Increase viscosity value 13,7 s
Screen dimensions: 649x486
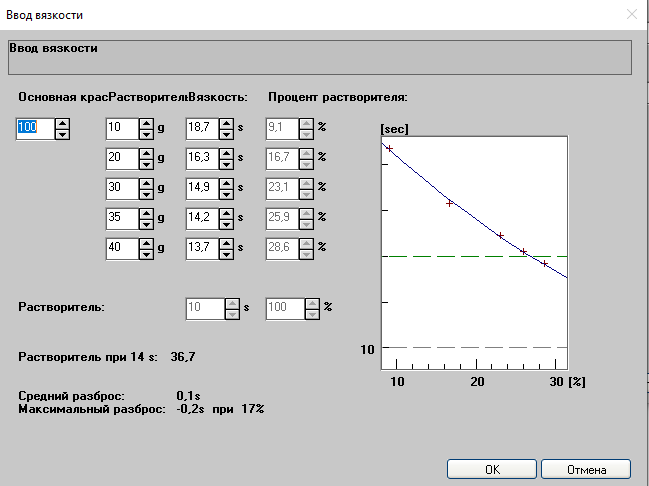coord(226,243)
